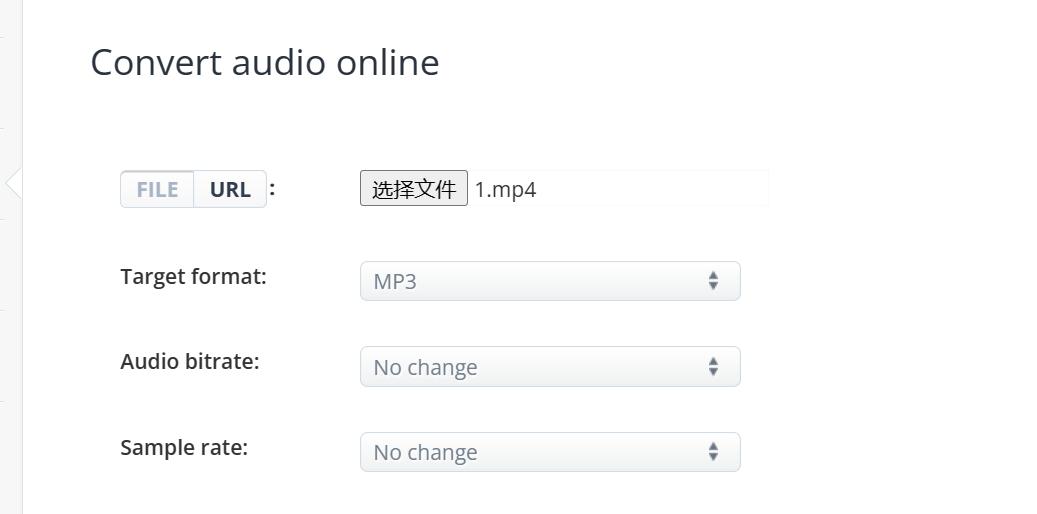The width and height of the screenshot is (1037, 514).
Task: Expand the Audio bitrate dropdown
Action: pyautogui.click(x=550, y=367)
